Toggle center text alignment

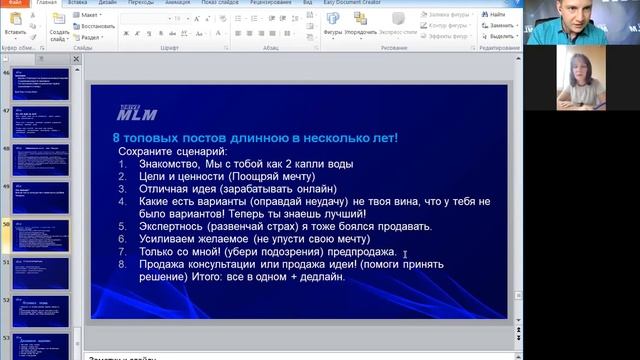pyautogui.click(x=249, y=33)
